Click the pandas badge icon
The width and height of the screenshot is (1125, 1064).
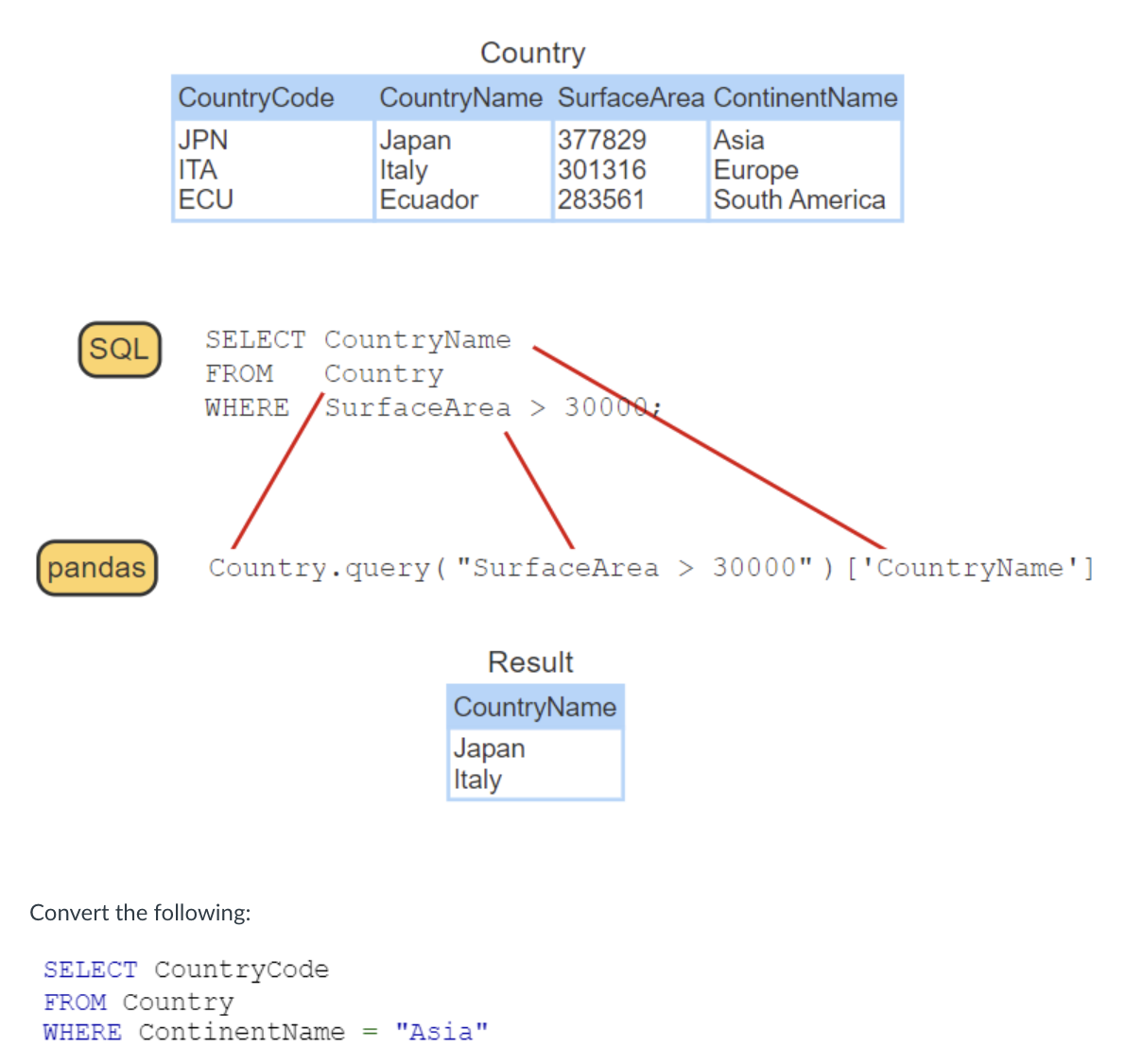[95, 567]
